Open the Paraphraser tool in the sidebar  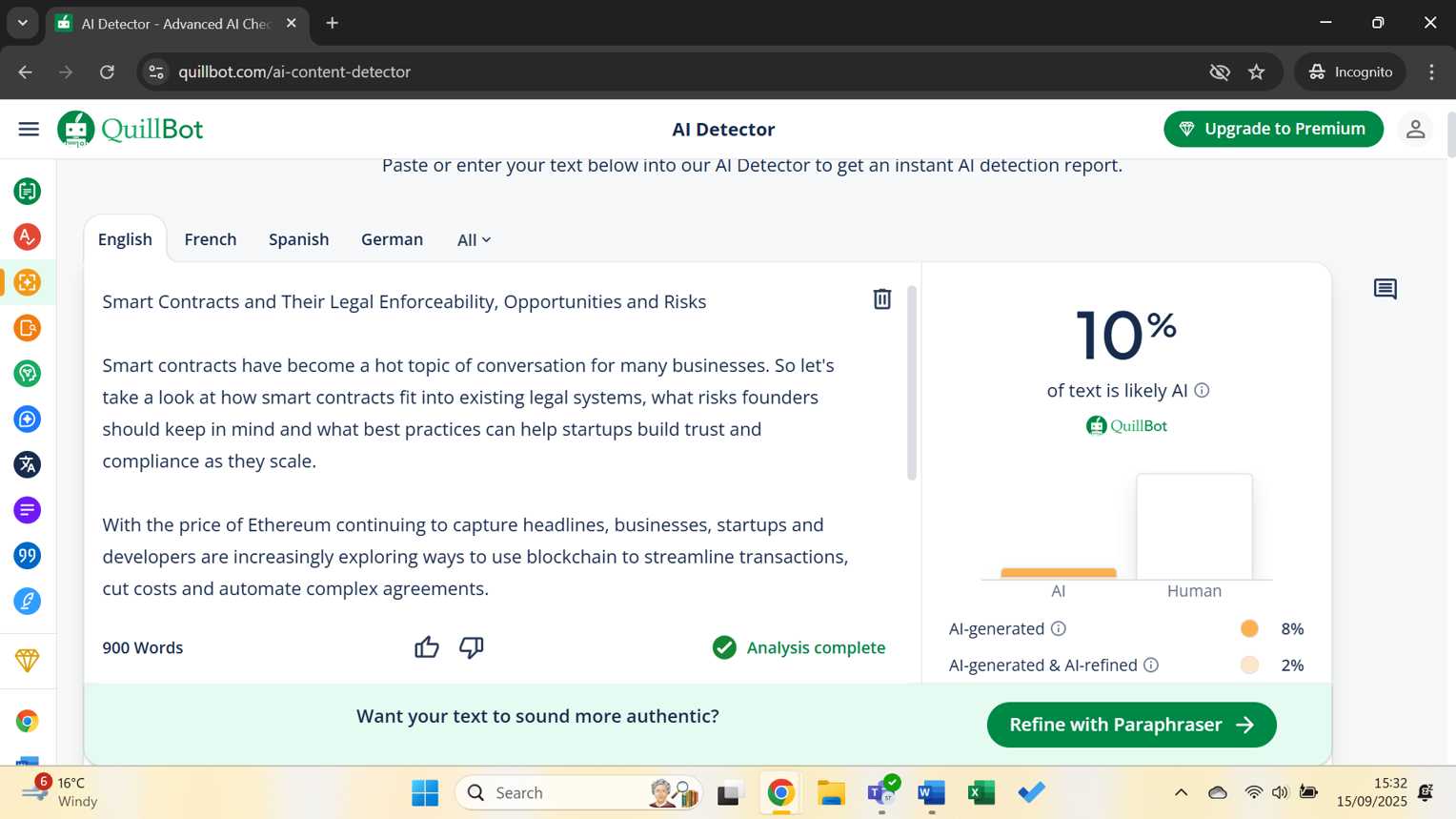coord(28,192)
